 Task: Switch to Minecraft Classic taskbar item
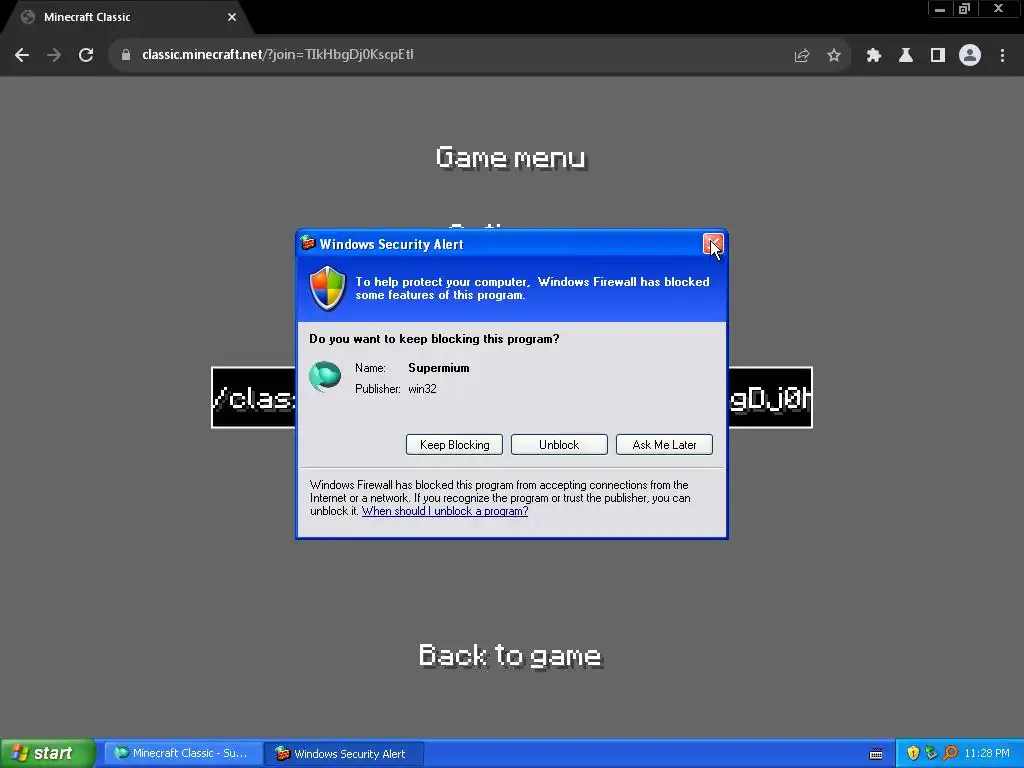pyautogui.click(x=184, y=753)
